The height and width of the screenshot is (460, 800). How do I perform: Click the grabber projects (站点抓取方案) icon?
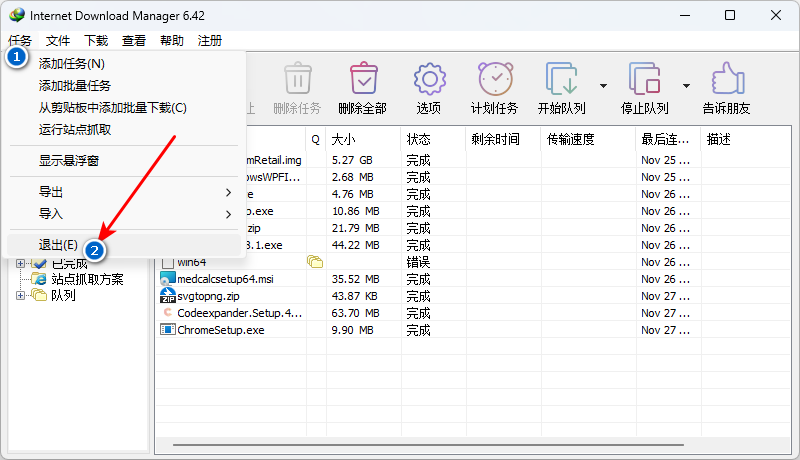[x=39, y=279]
